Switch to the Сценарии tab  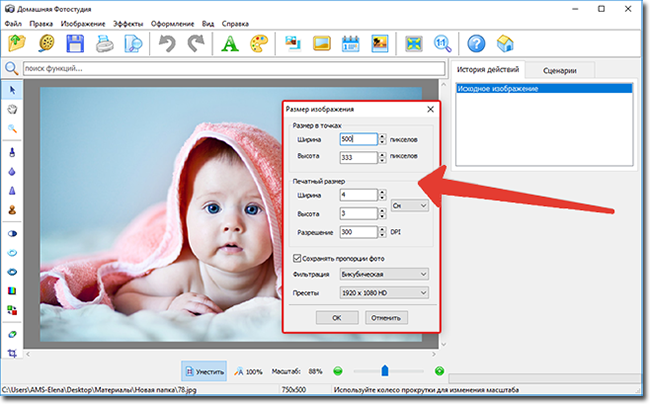(560, 70)
